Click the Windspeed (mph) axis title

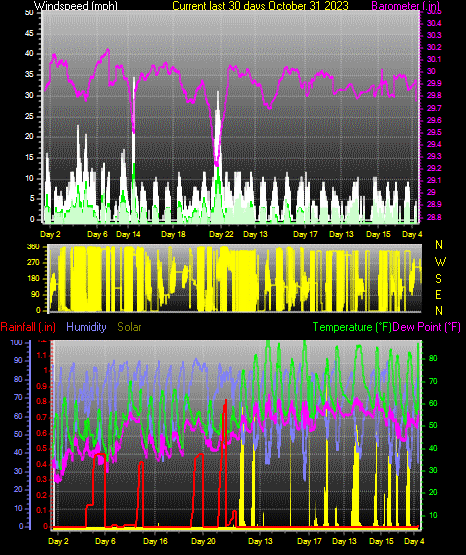point(75,6)
